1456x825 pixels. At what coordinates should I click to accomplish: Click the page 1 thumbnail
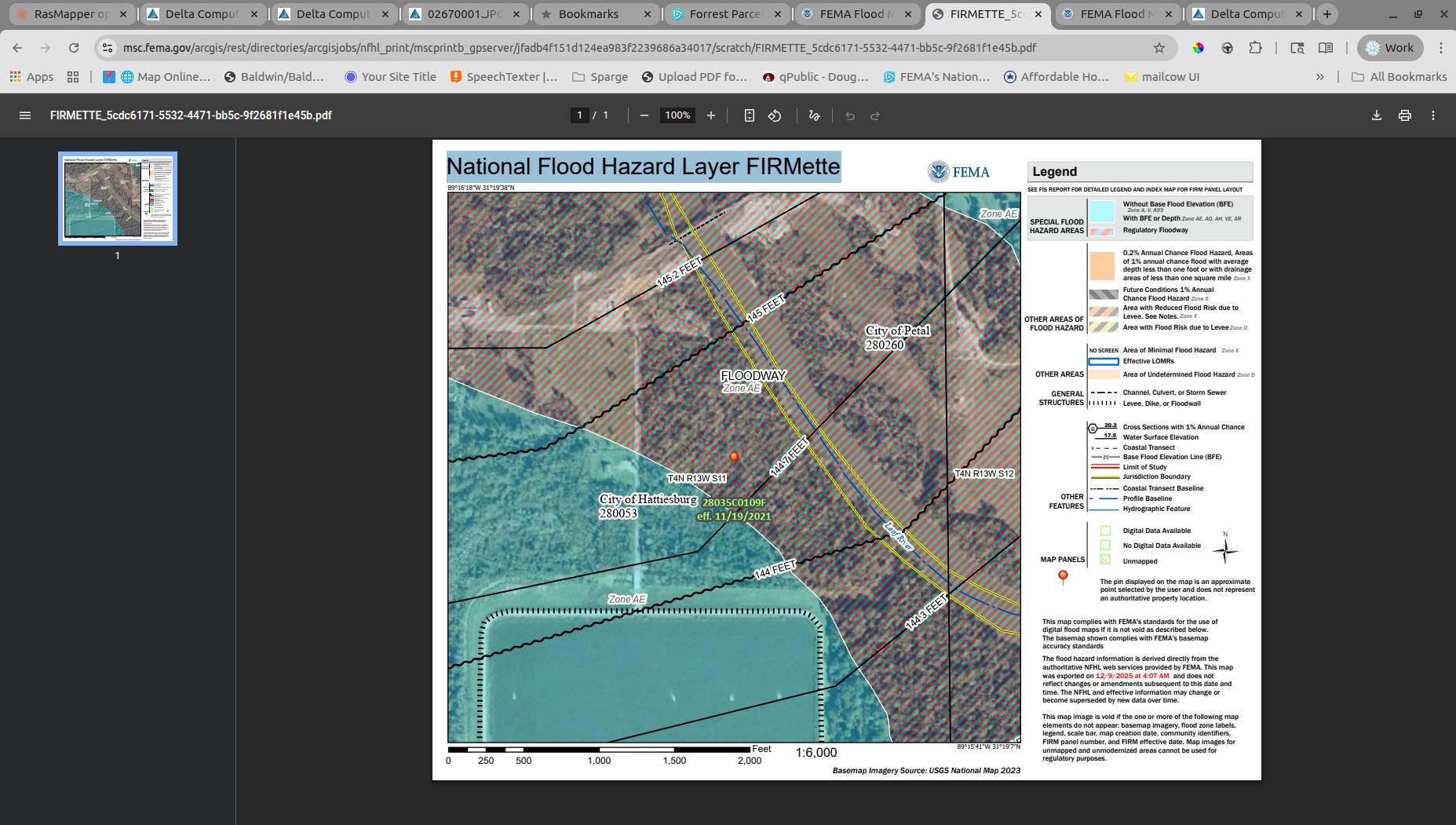tap(118, 198)
